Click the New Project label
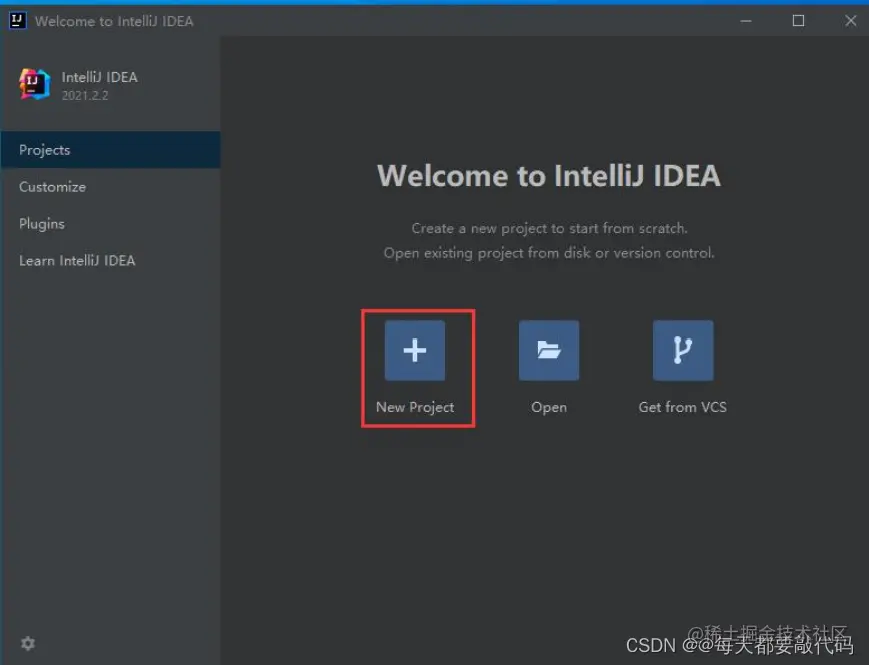The image size is (869, 665). [x=415, y=407]
